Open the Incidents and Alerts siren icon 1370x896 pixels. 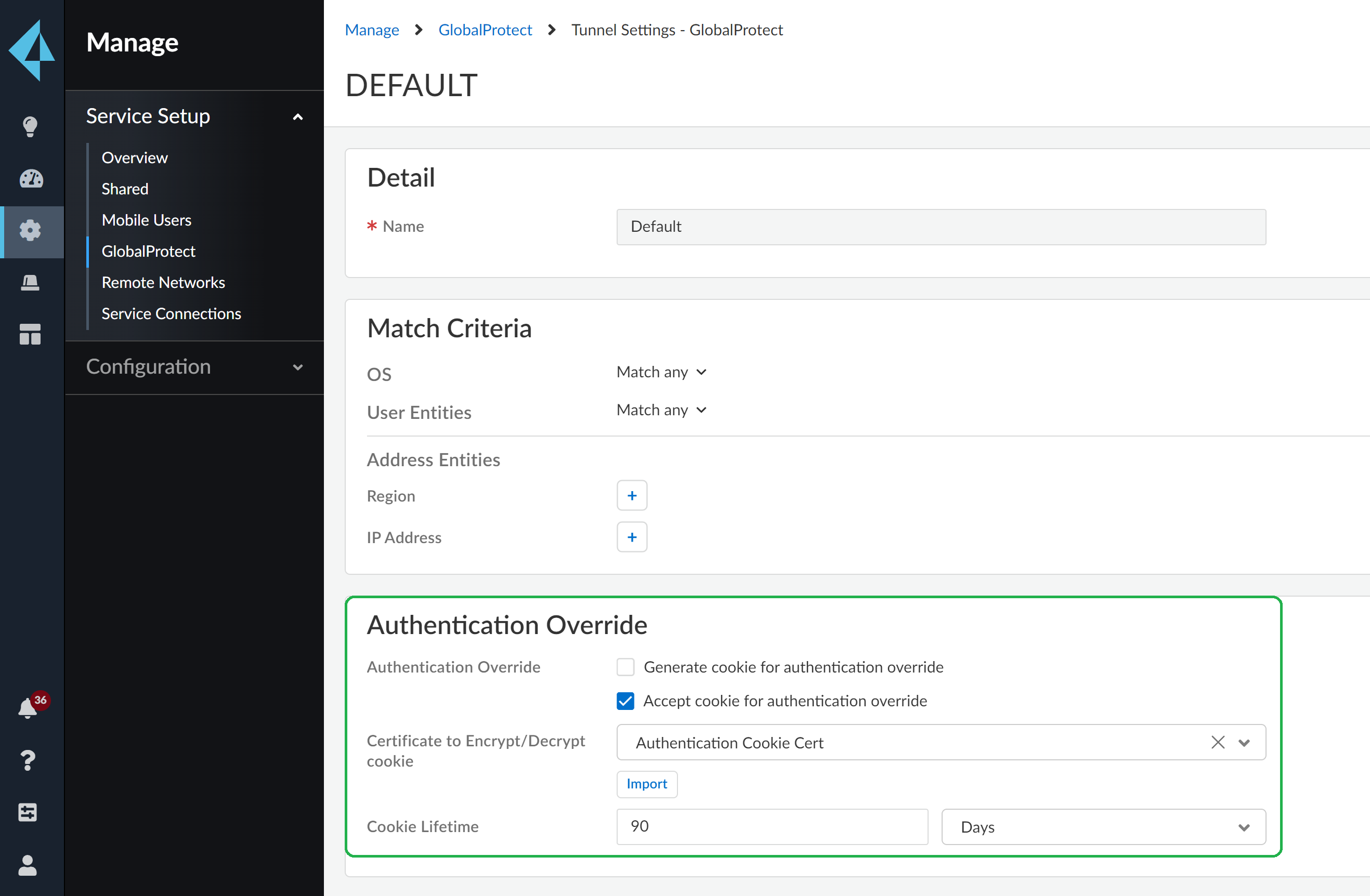[30, 283]
